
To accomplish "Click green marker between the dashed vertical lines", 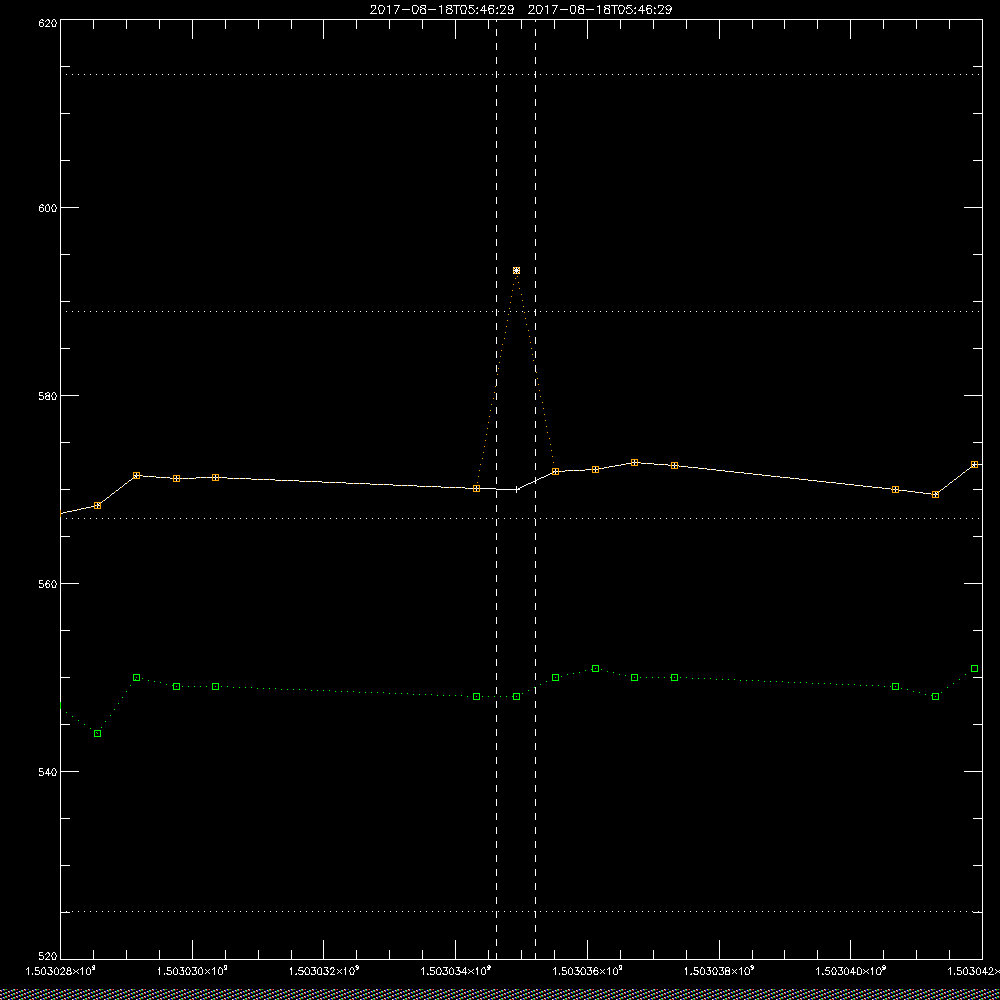I will [516, 696].
